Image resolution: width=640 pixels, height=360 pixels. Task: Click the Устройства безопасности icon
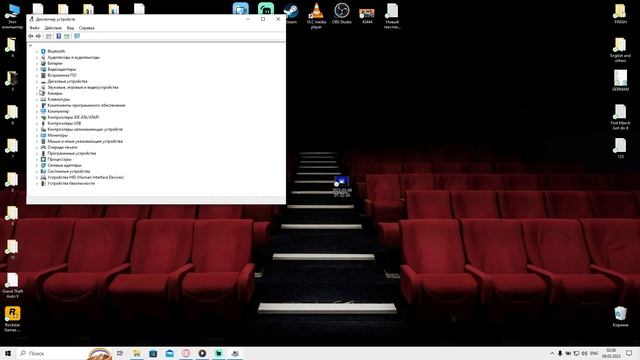tap(43, 183)
